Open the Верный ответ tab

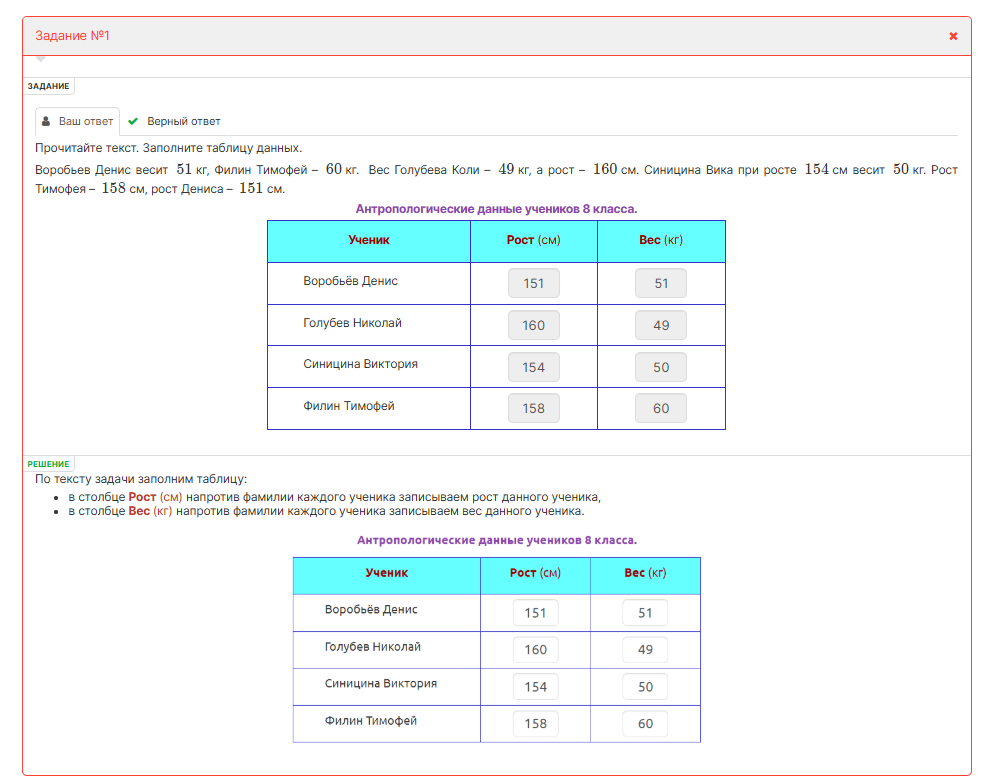[174, 121]
